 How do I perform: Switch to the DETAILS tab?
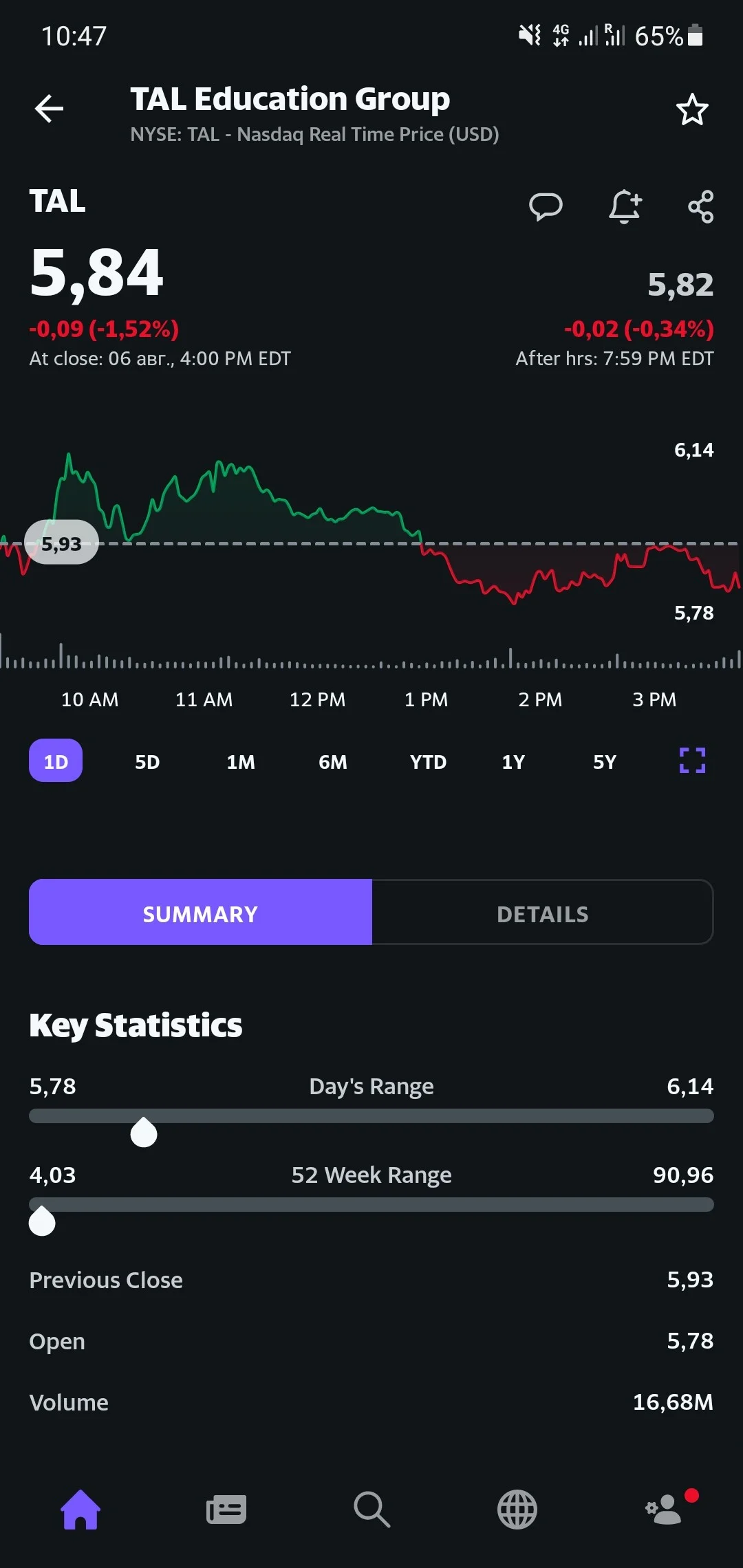tap(543, 913)
